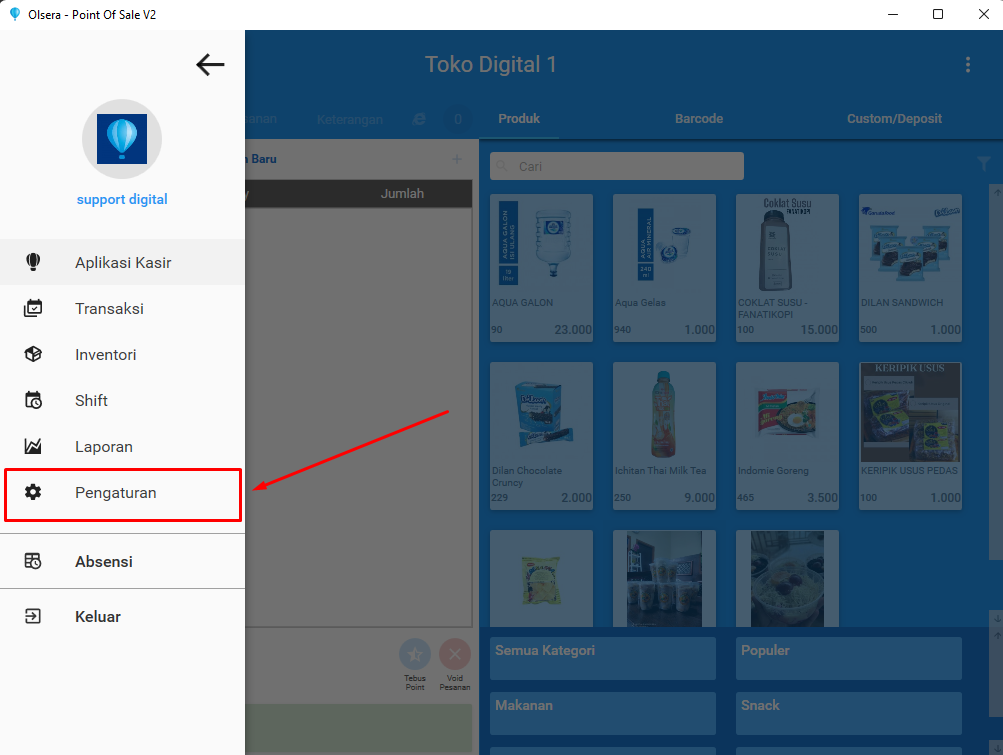
Task: Select the Dilan Chocolate Cruncy product
Action: pyautogui.click(x=541, y=436)
